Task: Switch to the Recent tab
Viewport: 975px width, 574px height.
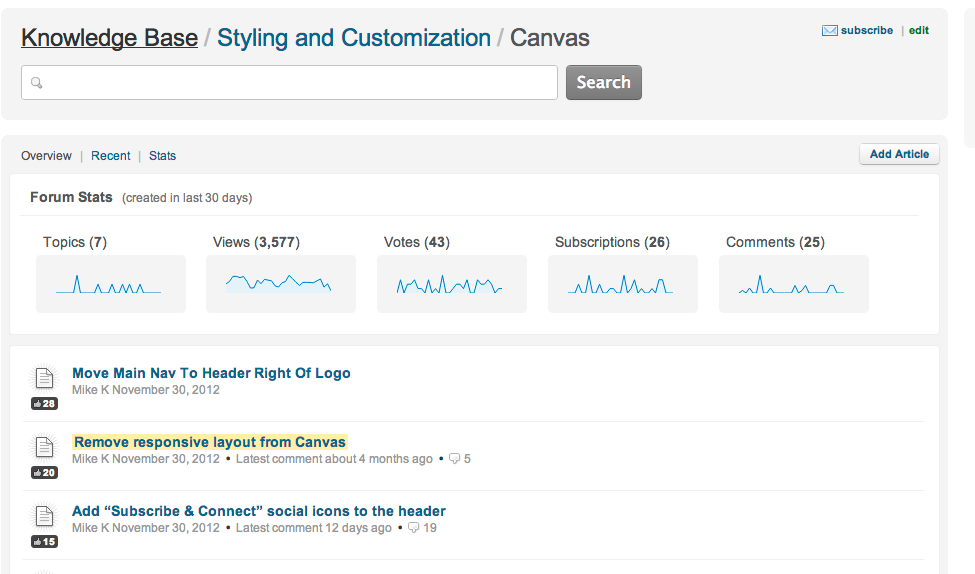Action: 110,156
